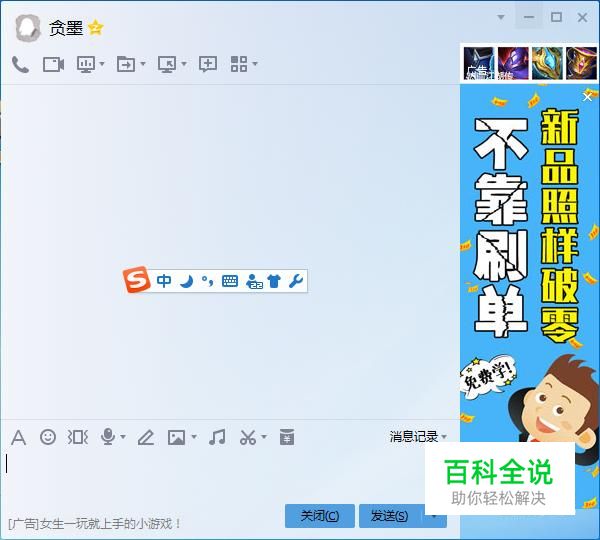The height and width of the screenshot is (540, 600).
Task: Click the 发送(S) button
Action: pyautogui.click(x=390, y=516)
